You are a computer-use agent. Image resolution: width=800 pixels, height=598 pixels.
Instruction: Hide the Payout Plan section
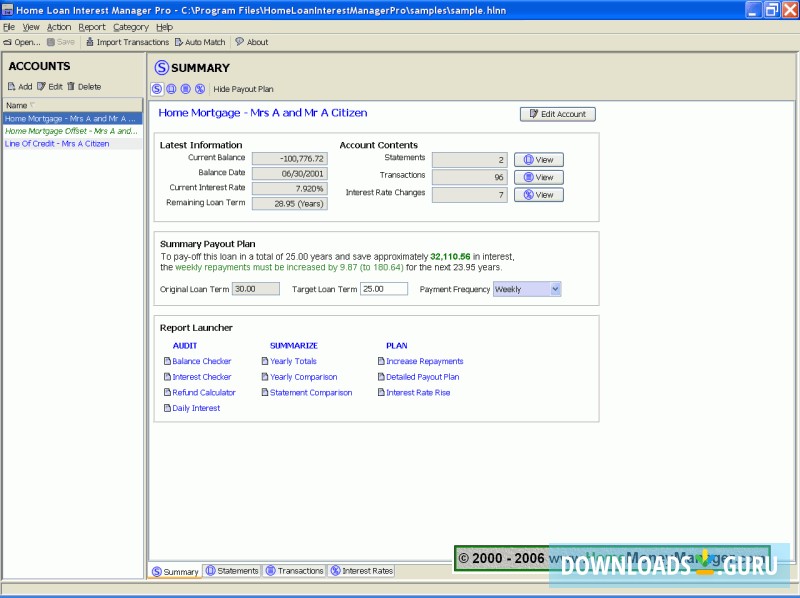pyautogui.click(x=243, y=89)
